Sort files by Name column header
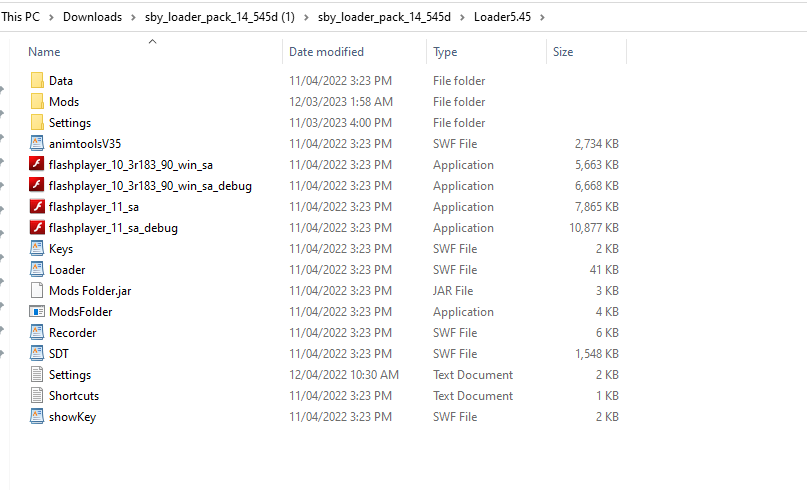 [x=44, y=52]
